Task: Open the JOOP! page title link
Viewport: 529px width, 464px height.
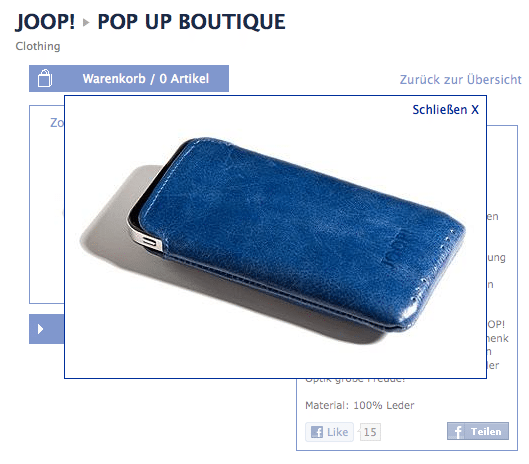Action: (45, 22)
